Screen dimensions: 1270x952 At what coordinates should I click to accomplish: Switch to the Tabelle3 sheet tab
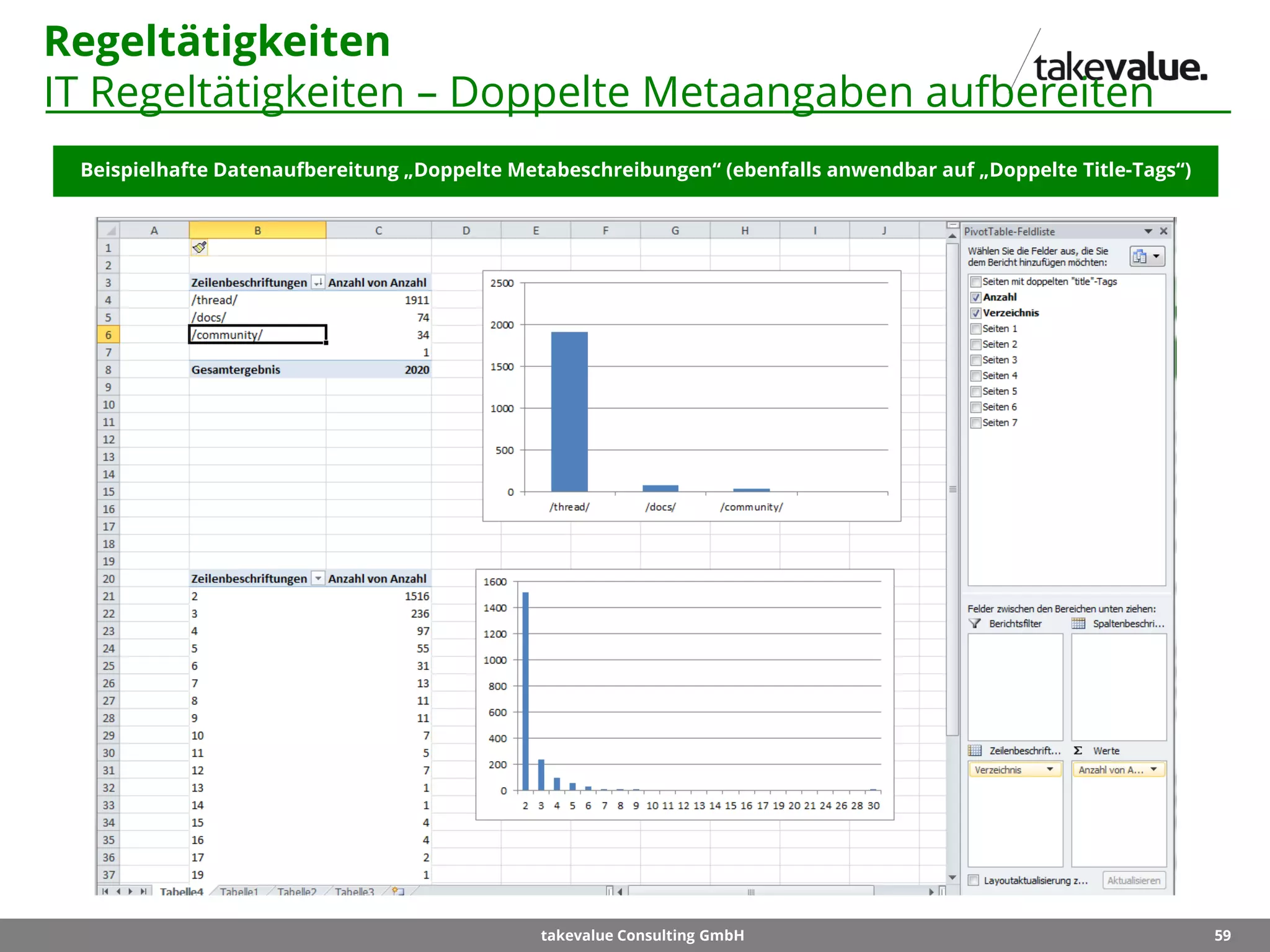pyautogui.click(x=354, y=891)
